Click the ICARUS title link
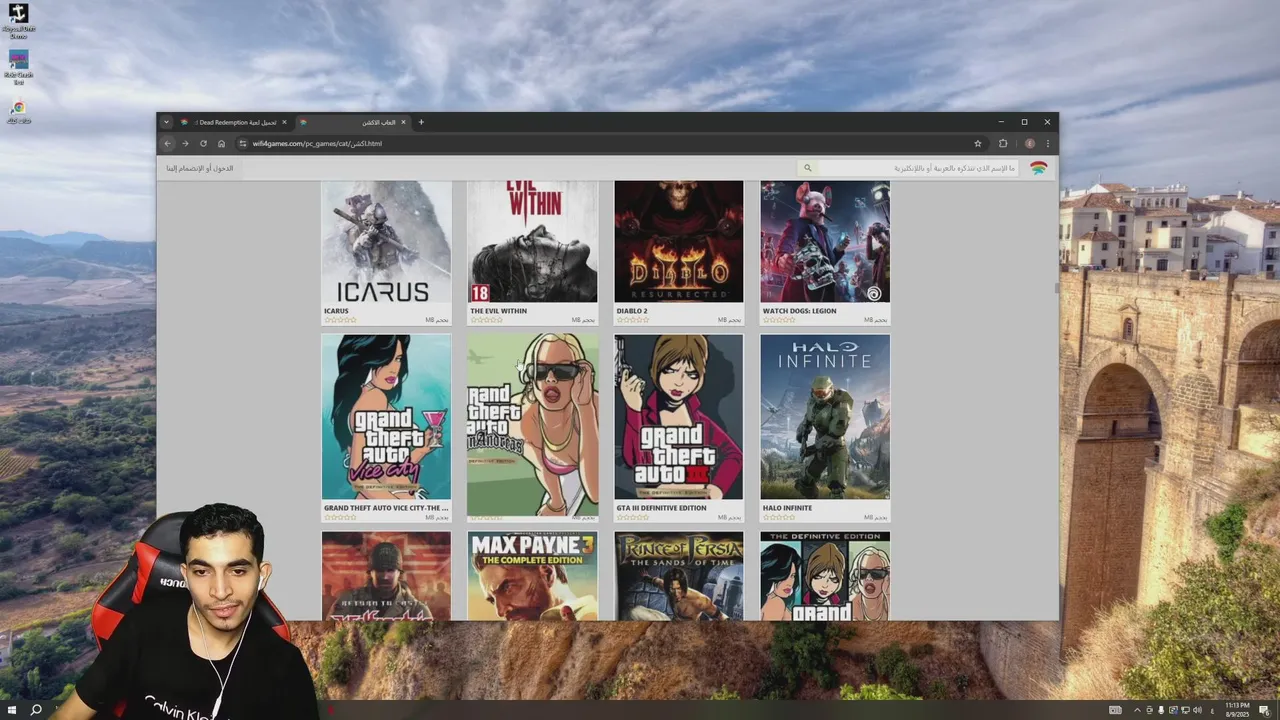 (336, 311)
